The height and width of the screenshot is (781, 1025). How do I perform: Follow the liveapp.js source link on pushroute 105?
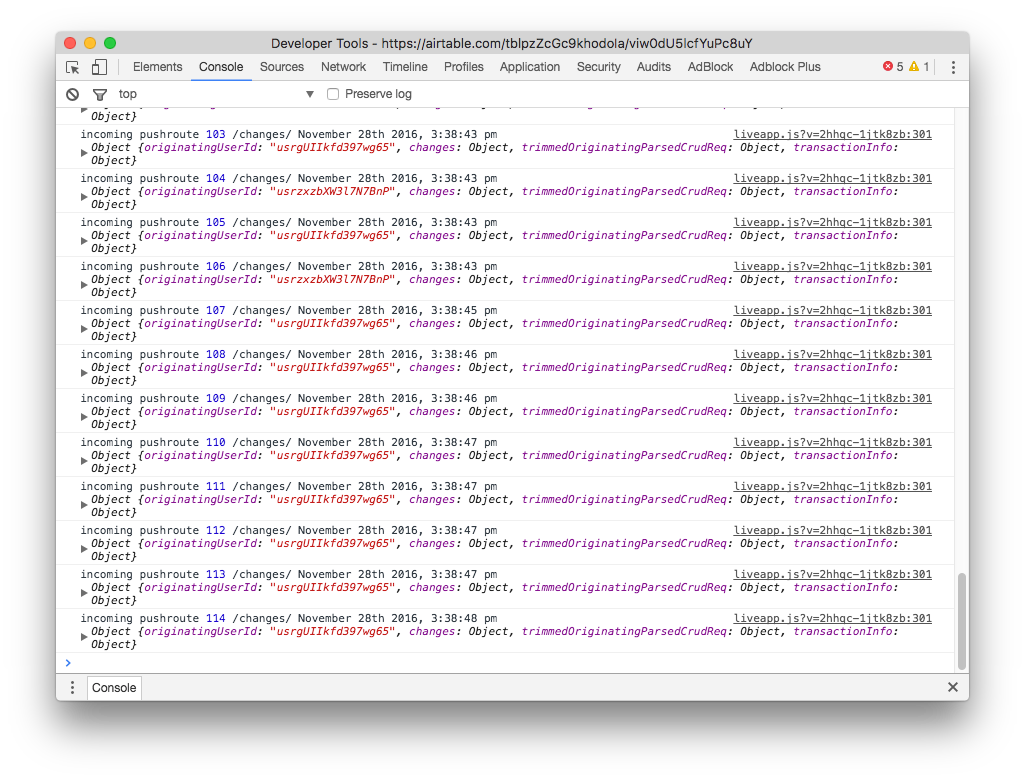coord(831,221)
